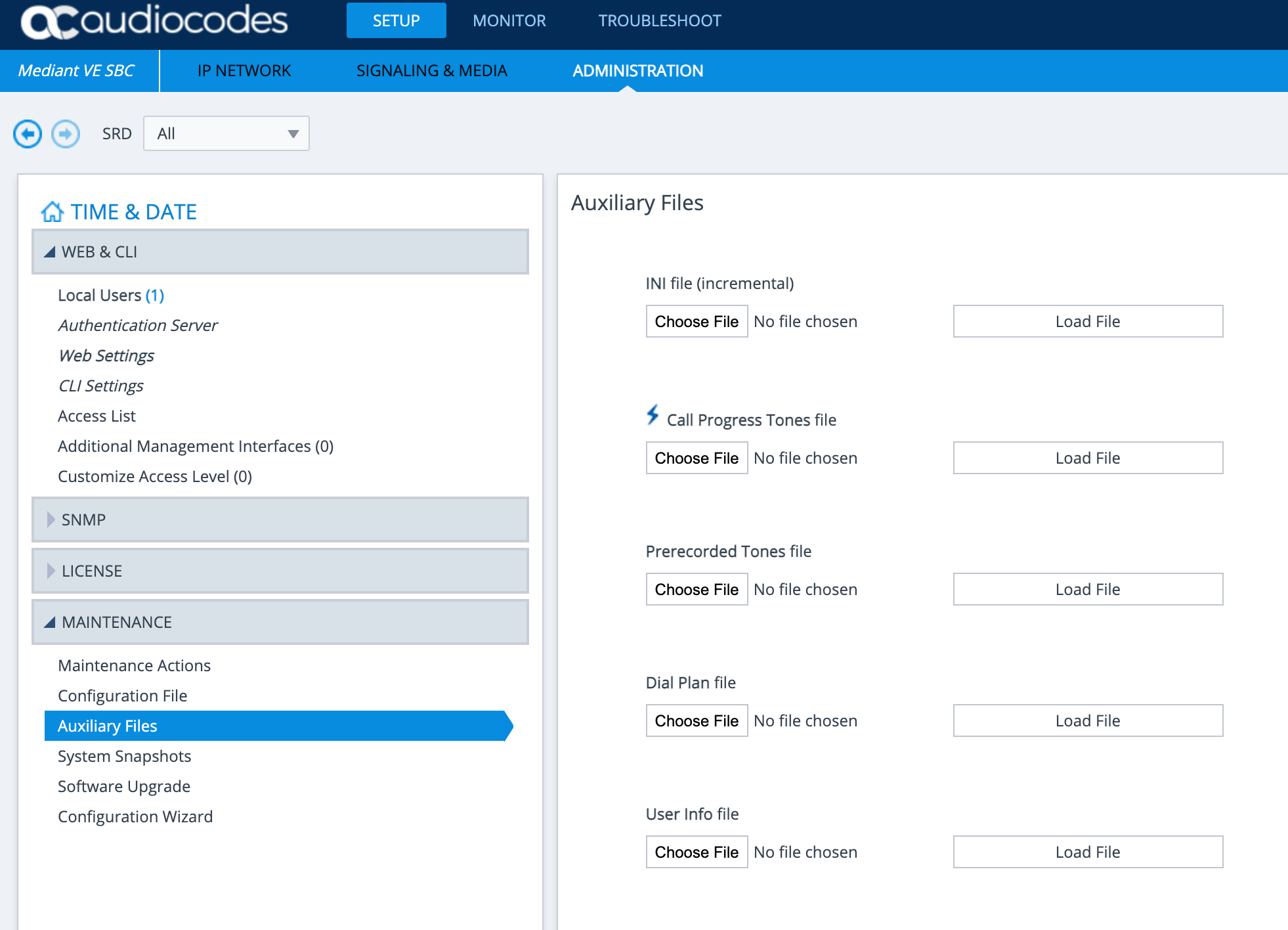Open the TROUBLESHOOT tab
Screen dimensions: 1288x930
pyautogui.click(x=660, y=21)
